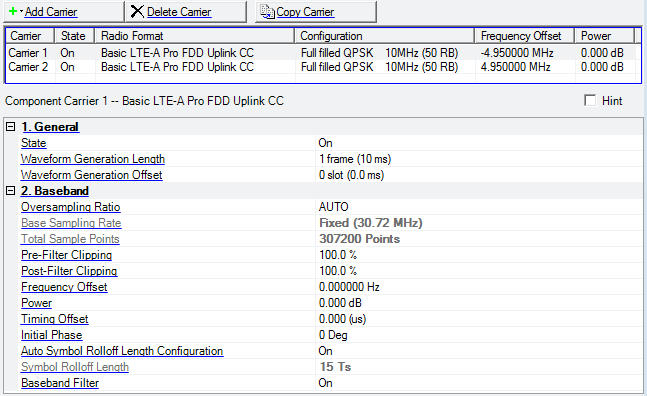This screenshot has width=647, height=396.
Task: Click the Baseband Filter On value
Action: 325,383
